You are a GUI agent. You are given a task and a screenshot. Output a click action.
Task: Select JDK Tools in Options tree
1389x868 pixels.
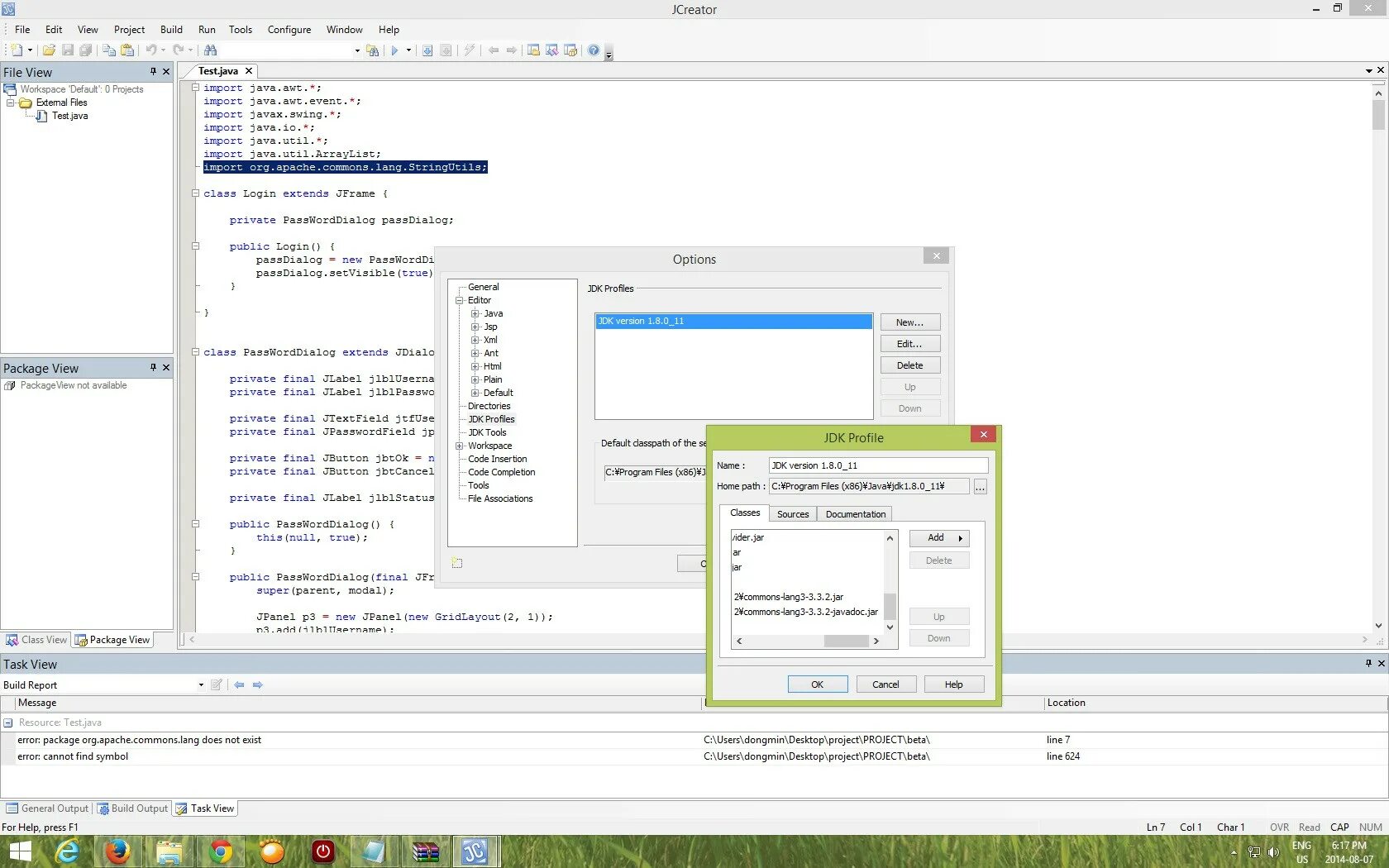pos(487,432)
